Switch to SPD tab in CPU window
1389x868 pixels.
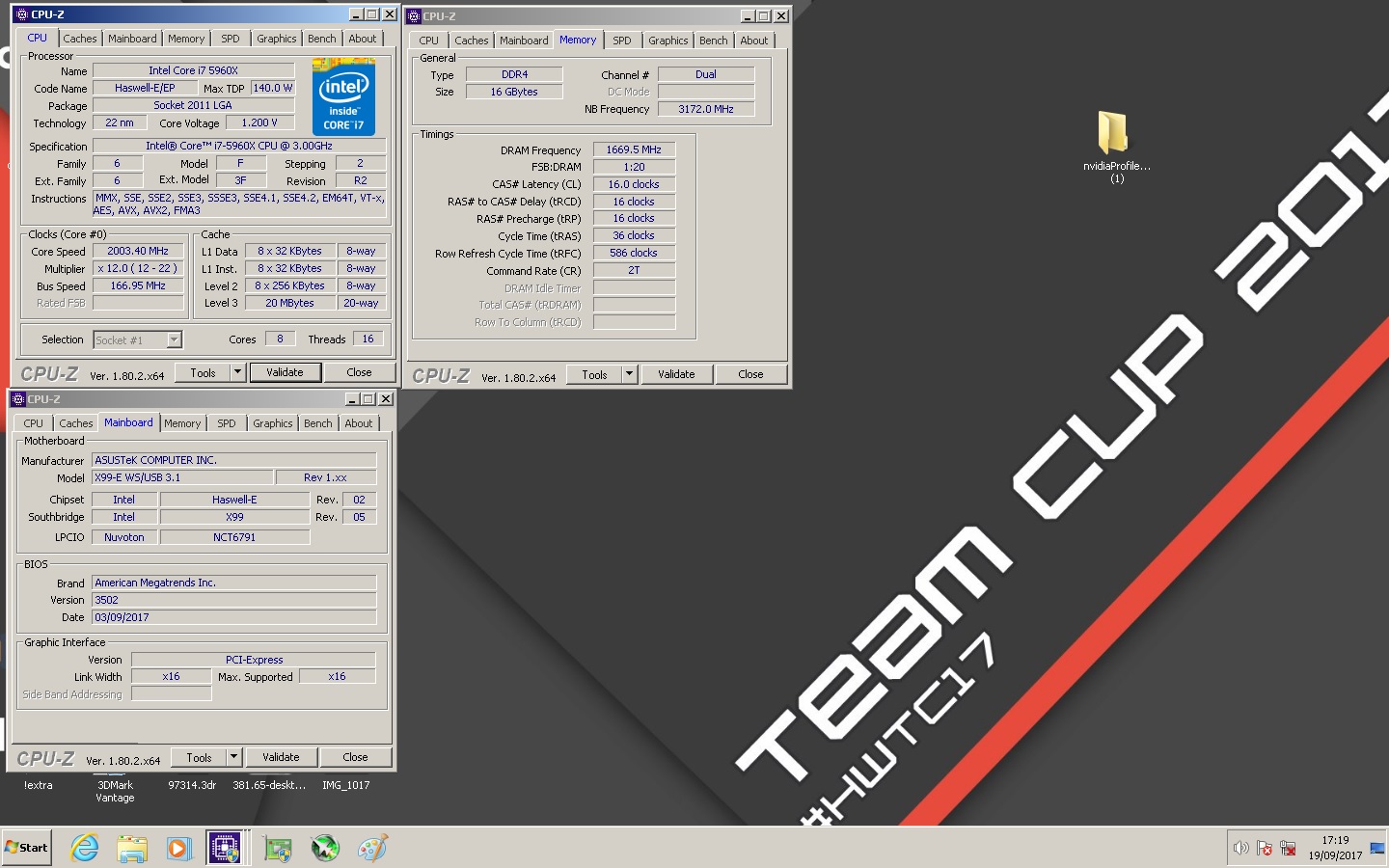click(x=231, y=39)
